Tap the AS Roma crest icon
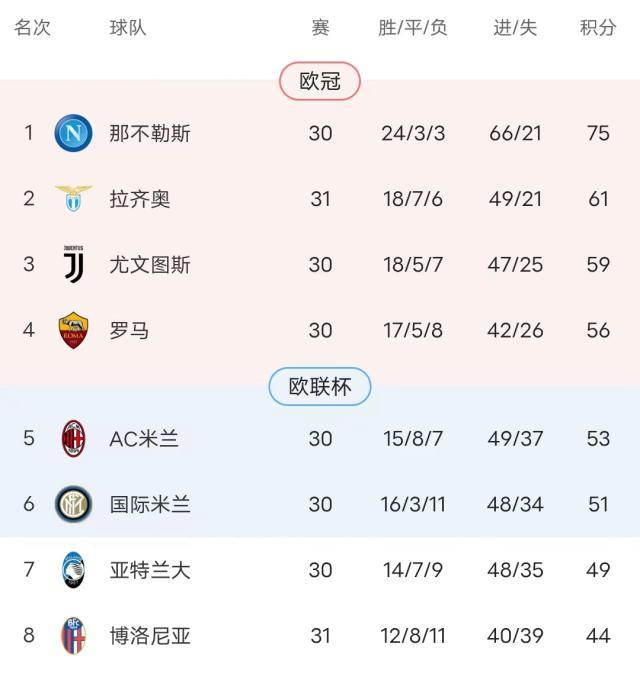Screen dimensions: 640x673 click(73, 330)
